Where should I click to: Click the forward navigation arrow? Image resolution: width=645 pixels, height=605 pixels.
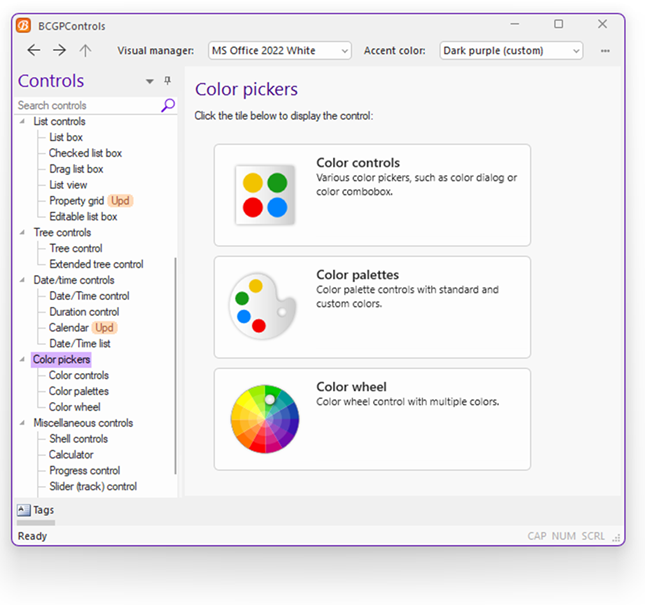coord(60,50)
